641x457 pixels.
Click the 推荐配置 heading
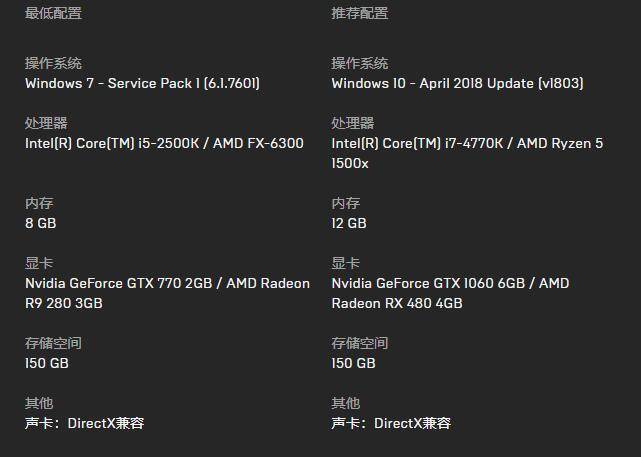360,14
